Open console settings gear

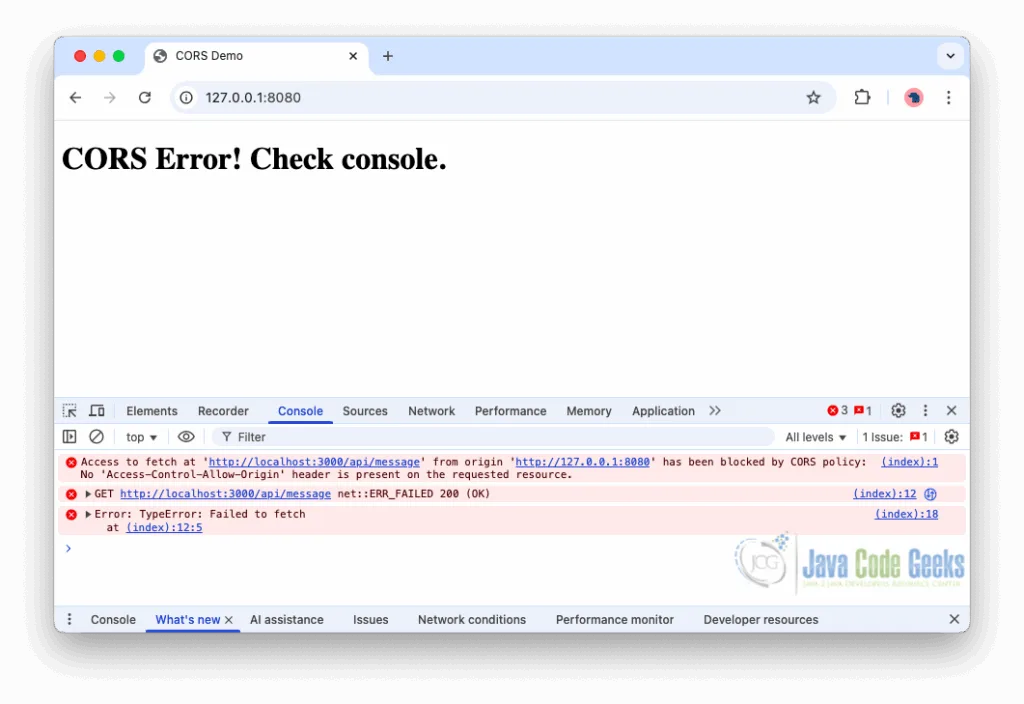(952, 437)
